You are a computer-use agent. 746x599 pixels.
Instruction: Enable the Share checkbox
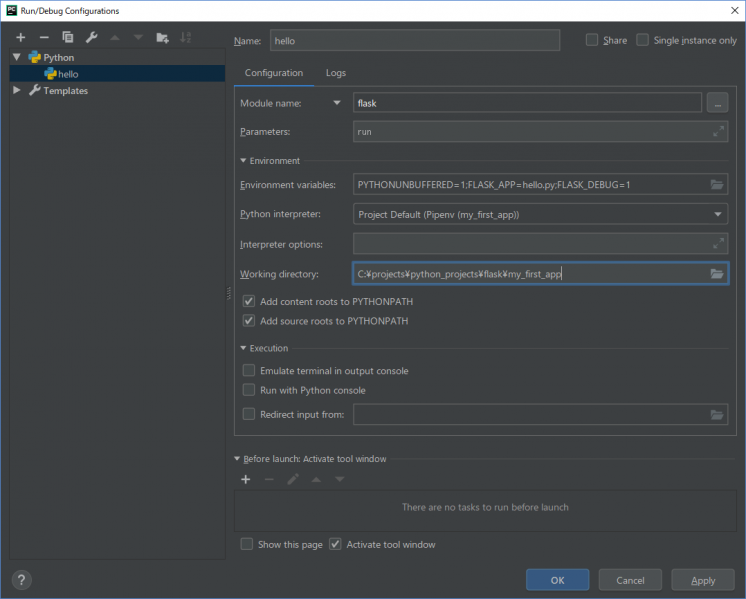pos(591,40)
